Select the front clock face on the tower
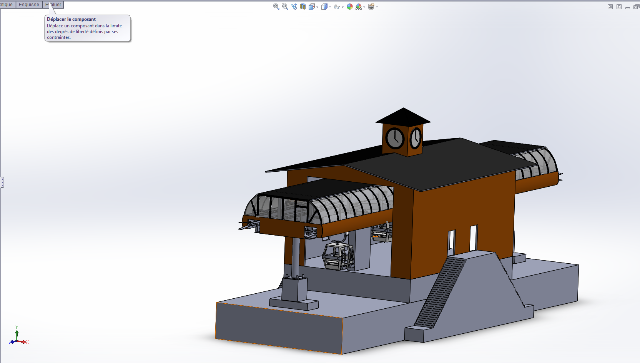Viewport: 640px width, 363px height. coord(395,138)
